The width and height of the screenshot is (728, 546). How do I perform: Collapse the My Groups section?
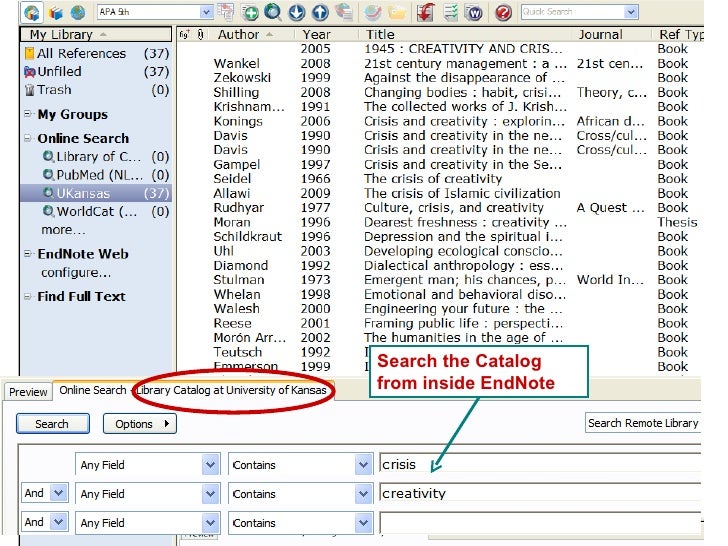(27, 115)
